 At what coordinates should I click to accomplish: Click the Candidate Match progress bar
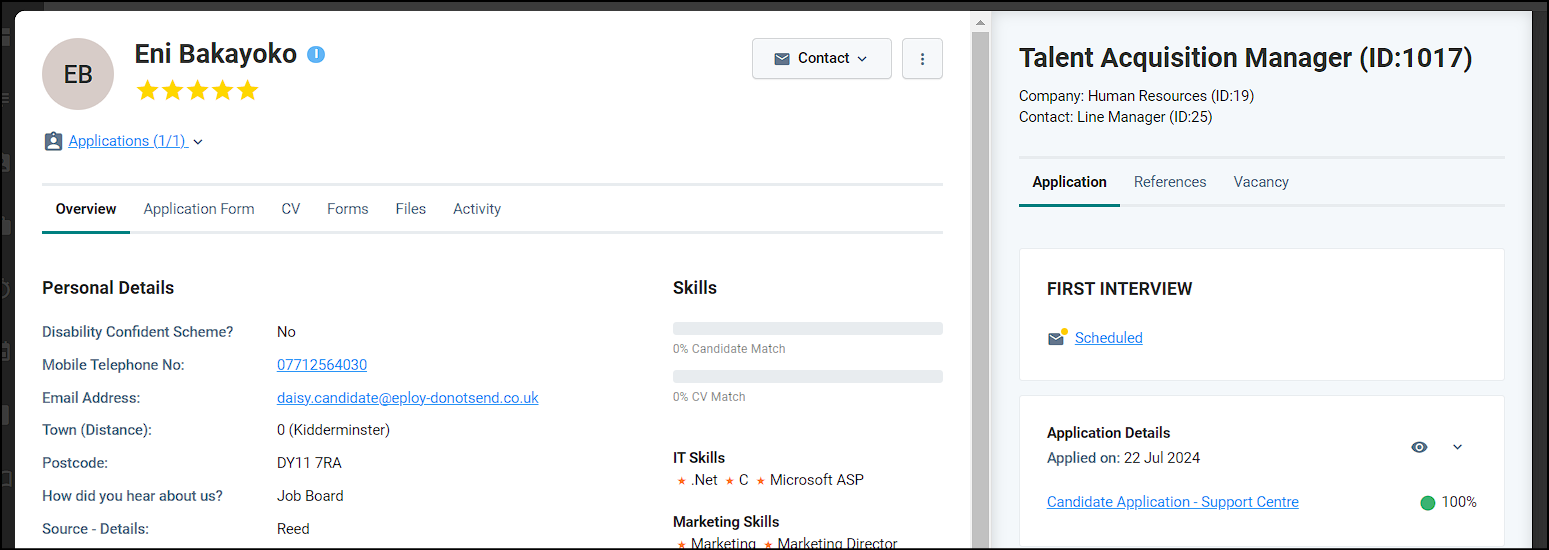click(808, 328)
